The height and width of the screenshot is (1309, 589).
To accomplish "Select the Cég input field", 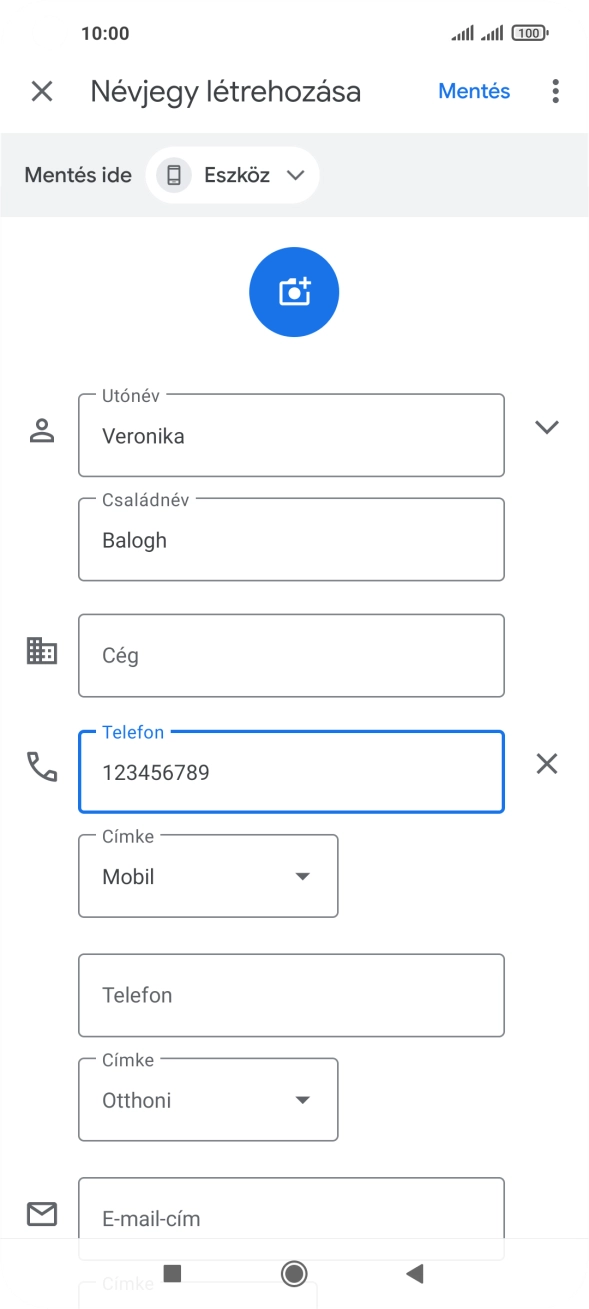I will (291, 655).
